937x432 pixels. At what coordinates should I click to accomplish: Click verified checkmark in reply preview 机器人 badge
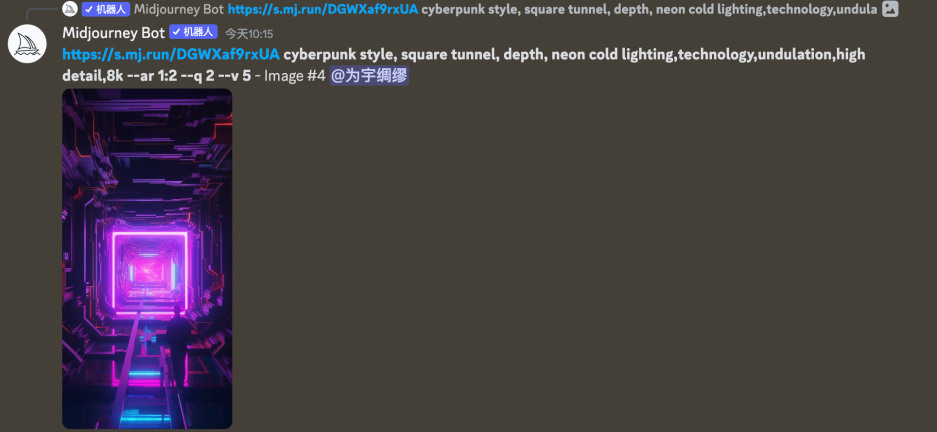(x=89, y=9)
